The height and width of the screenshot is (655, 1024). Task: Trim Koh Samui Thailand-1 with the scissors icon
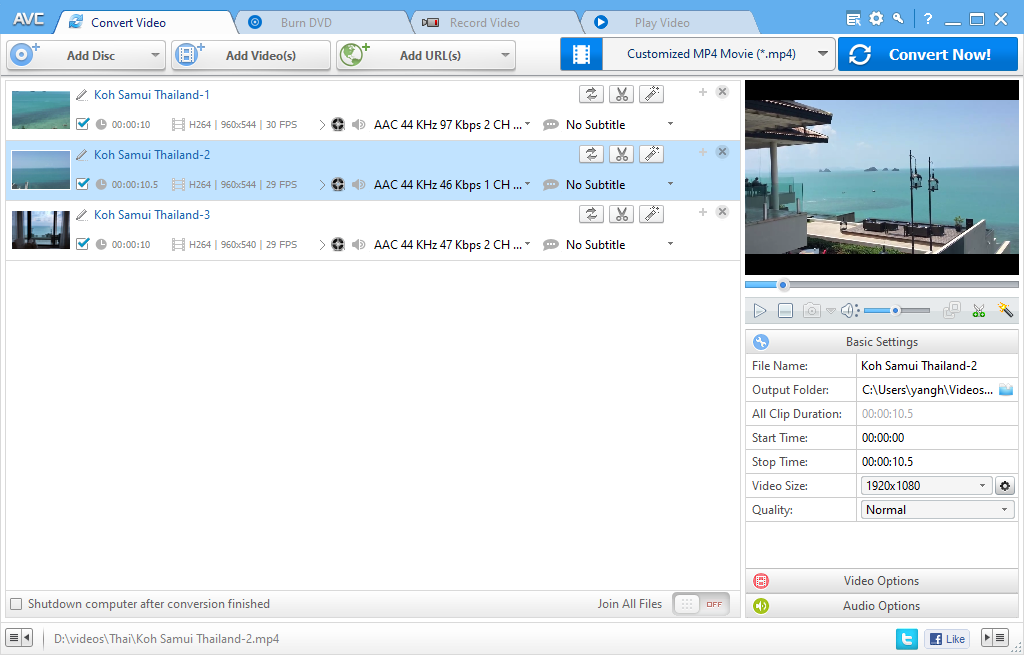pyautogui.click(x=621, y=93)
